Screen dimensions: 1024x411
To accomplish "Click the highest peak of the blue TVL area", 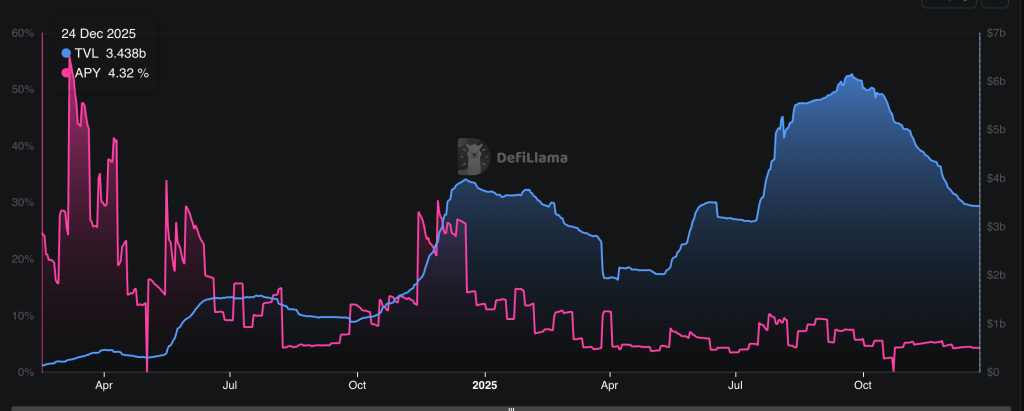I will [x=850, y=76].
